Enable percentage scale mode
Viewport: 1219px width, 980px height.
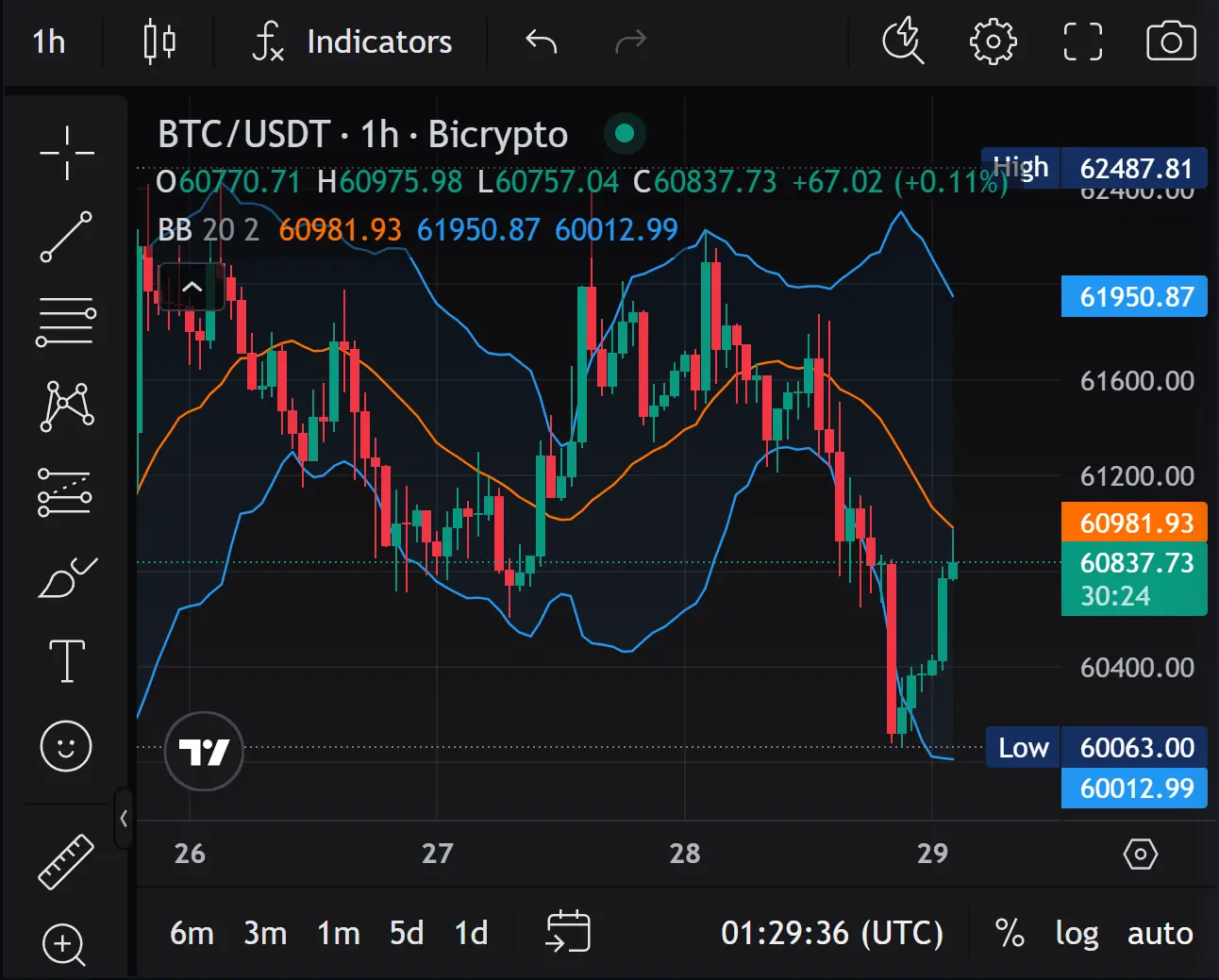coord(1009,933)
